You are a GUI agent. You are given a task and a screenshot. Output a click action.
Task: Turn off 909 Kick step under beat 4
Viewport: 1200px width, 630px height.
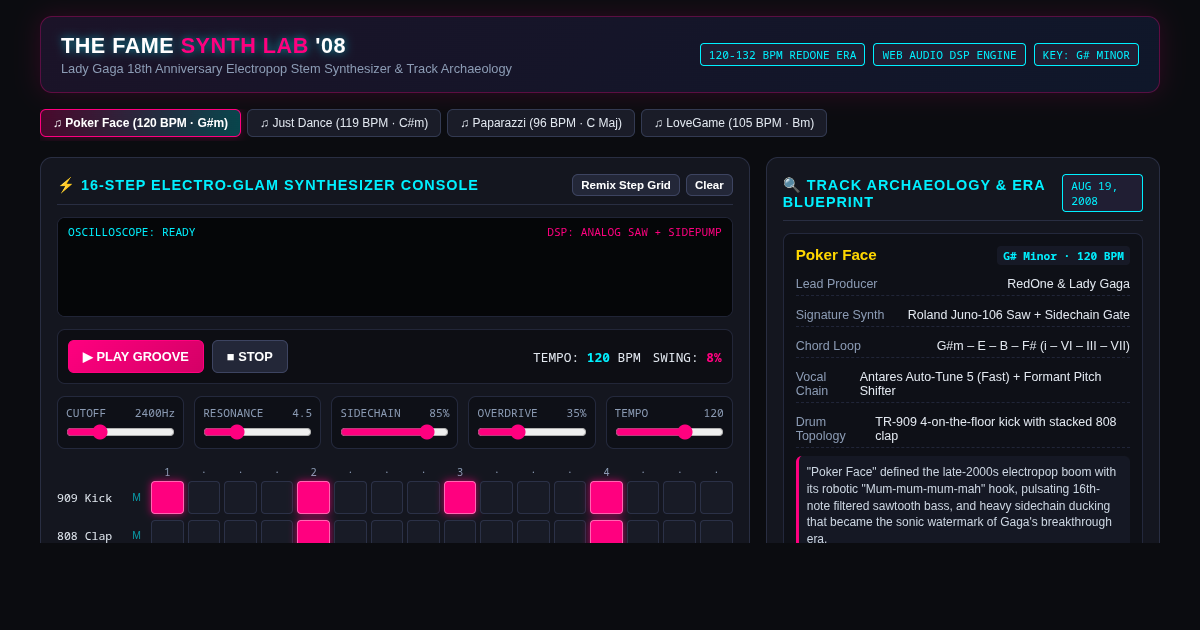click(606, 498)
